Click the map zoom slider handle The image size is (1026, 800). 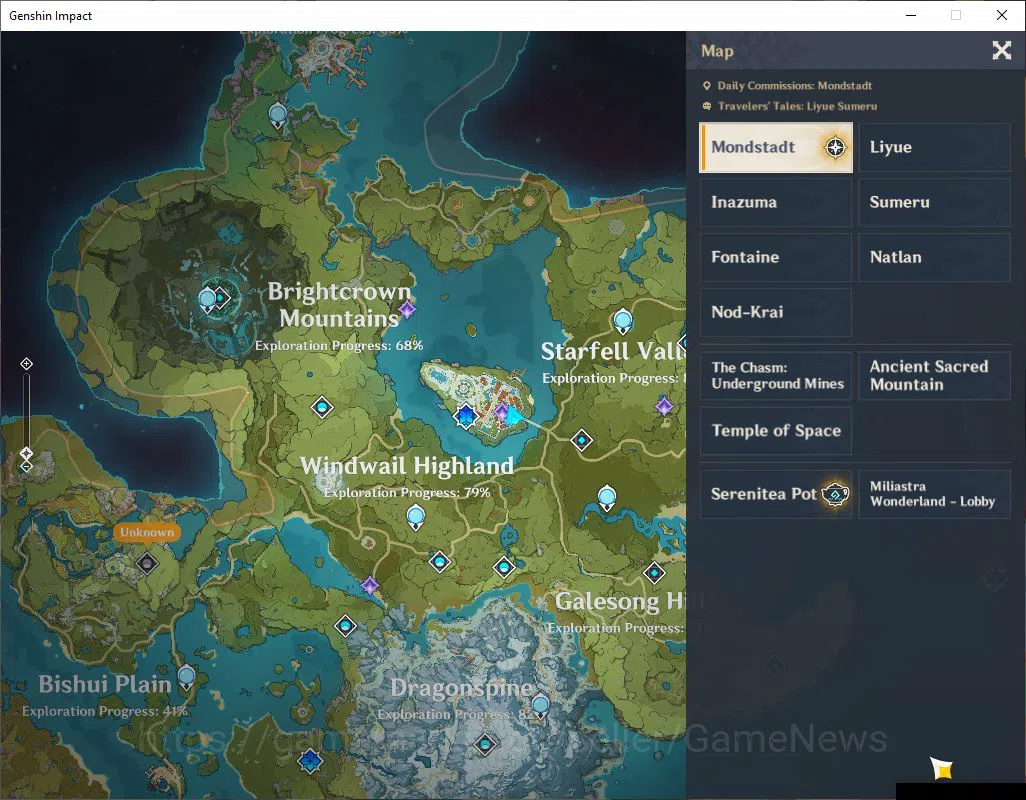(26, 453)
